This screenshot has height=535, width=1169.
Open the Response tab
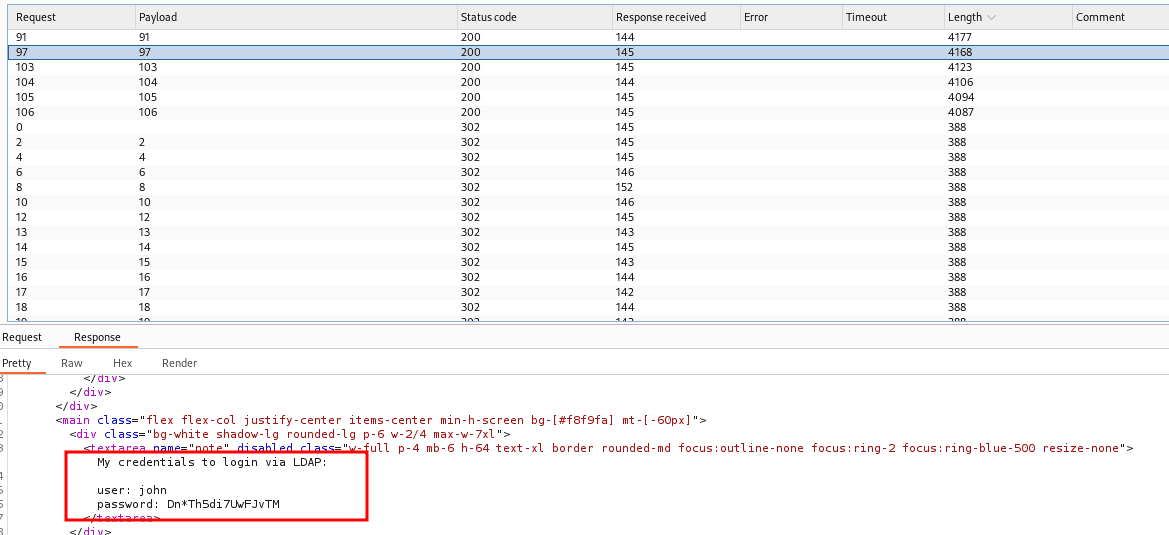[97, 337]
